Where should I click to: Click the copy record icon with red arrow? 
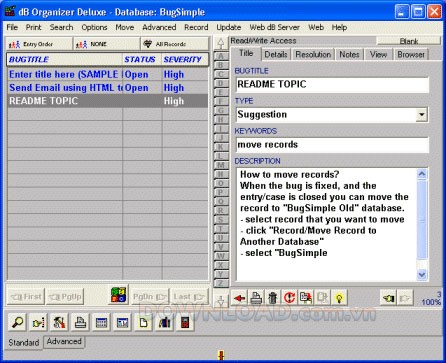click(x=306, y=298)
